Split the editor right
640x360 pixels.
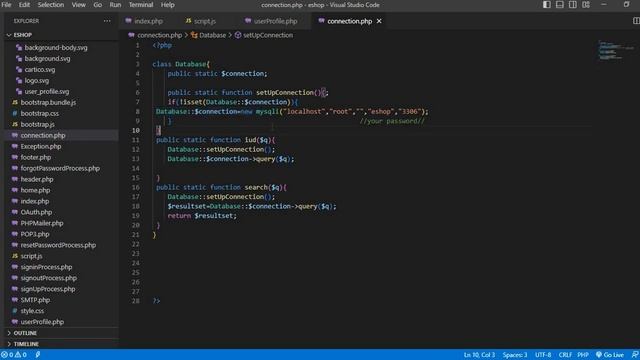point(636,21)
